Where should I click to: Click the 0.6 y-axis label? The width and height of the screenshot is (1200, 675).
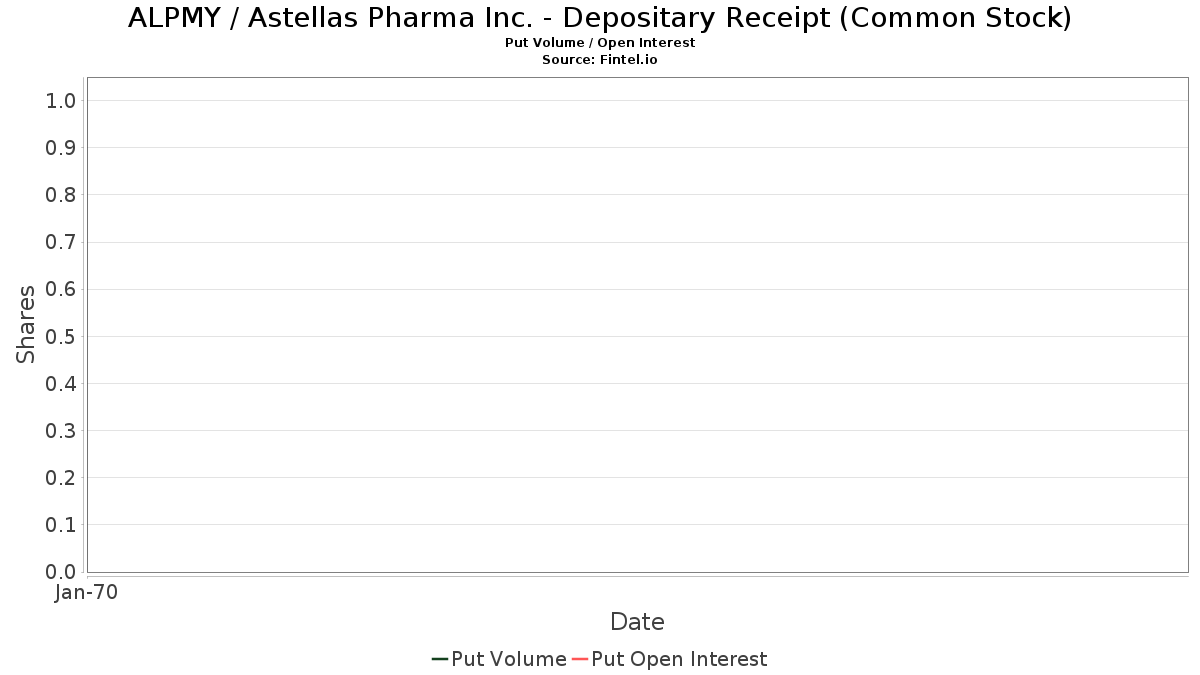(x=61, y=289)
